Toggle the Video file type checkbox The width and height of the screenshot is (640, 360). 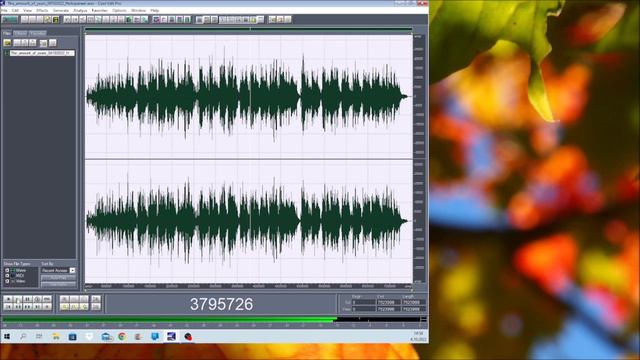tap(7, 281)
